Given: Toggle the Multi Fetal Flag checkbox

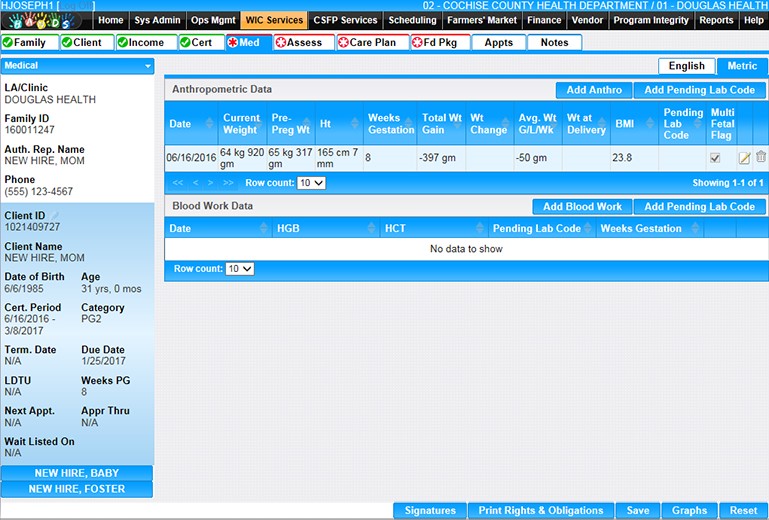Looking at the screenshot, I should [715, 158].
